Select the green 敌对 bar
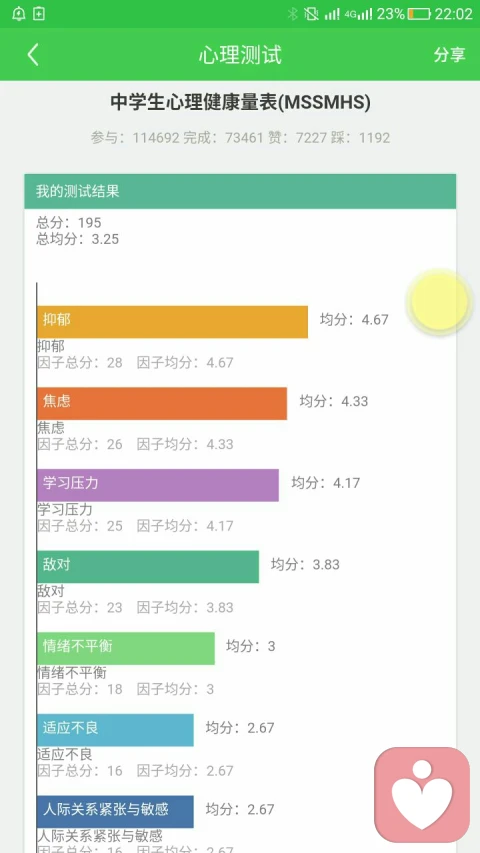Viewport: 480px width, 853px height. [x=147, y=567]
